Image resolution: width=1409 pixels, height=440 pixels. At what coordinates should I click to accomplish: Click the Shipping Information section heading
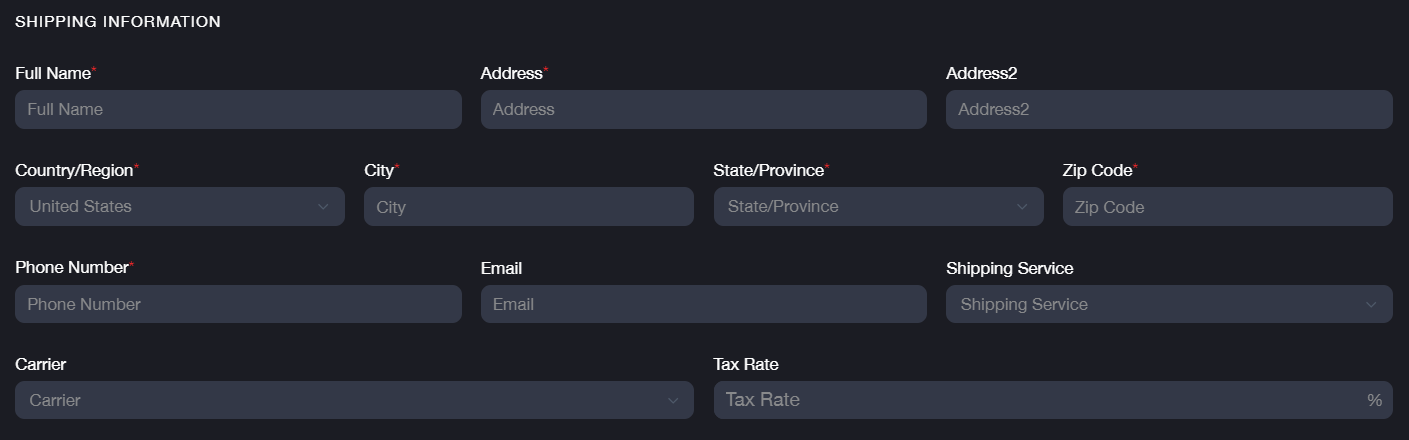click(x=118, y=21)
